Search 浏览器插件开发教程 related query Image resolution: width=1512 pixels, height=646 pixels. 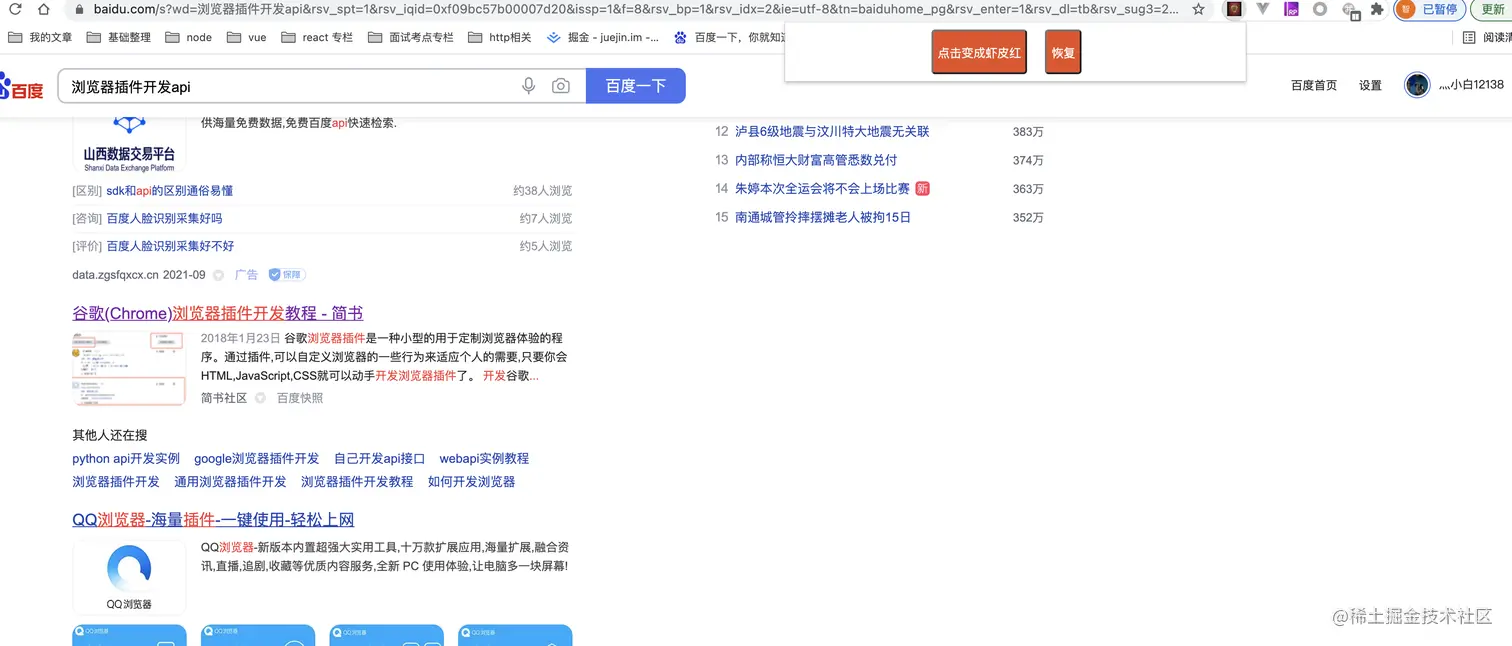pos(357,481)
